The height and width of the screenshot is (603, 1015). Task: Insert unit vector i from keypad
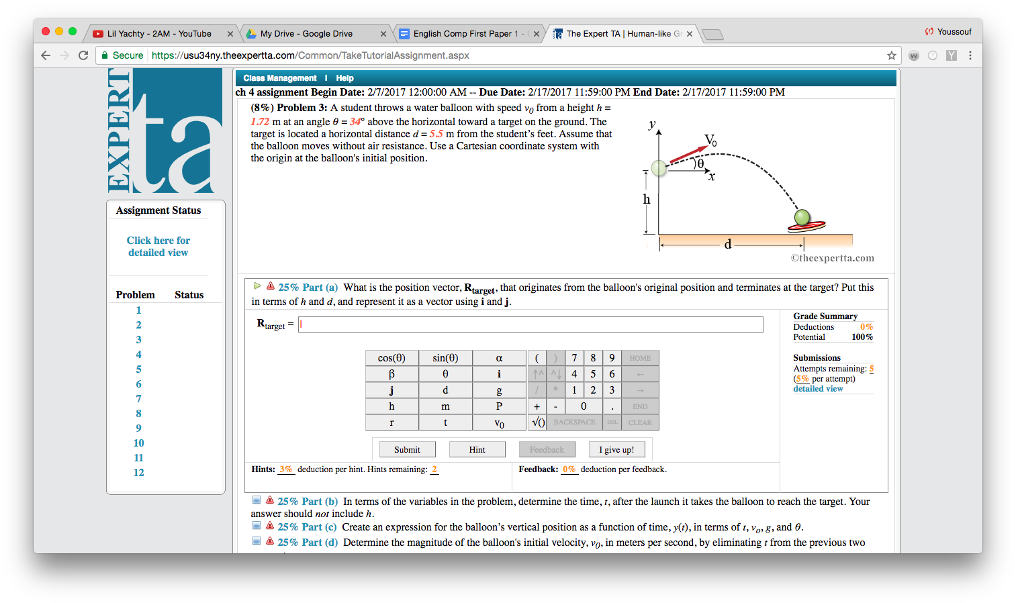[499, 374]
